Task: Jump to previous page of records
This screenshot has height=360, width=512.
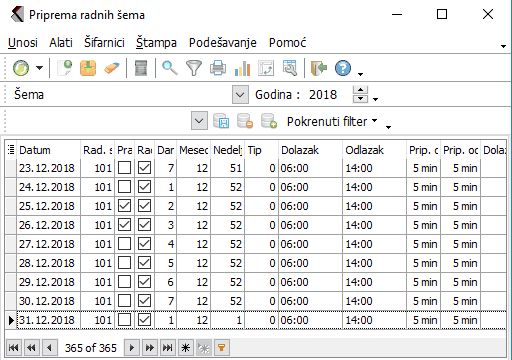Action: [x=32, y=348]
